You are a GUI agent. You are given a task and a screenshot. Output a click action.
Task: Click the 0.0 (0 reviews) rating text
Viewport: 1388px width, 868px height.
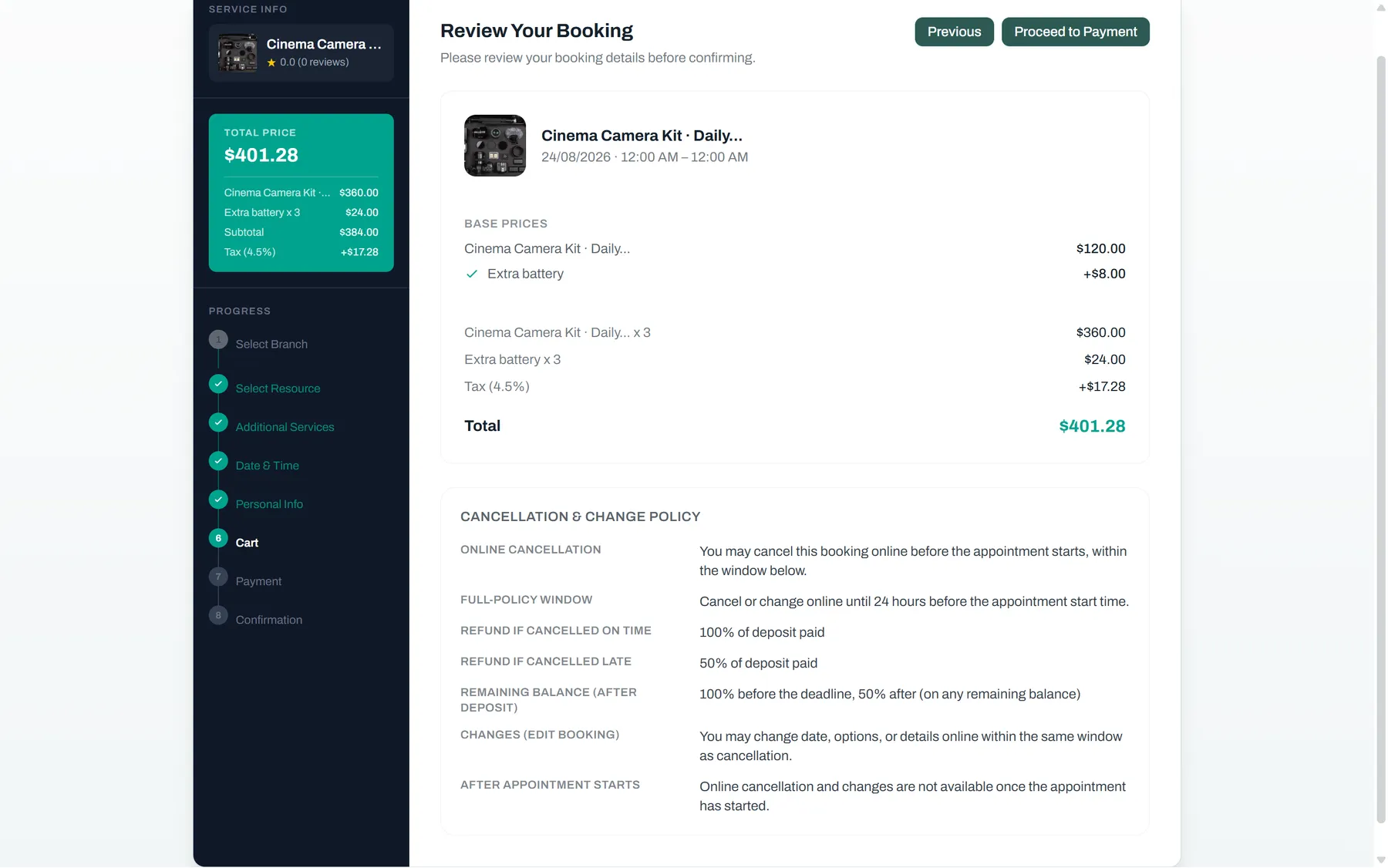coord(314,62)
